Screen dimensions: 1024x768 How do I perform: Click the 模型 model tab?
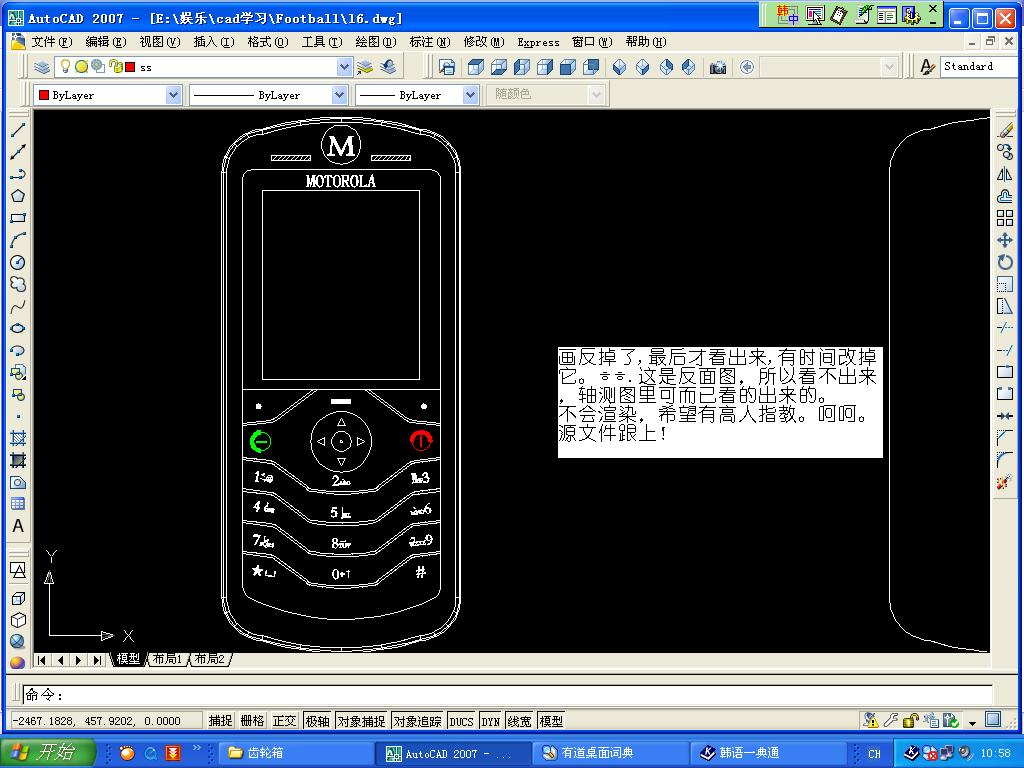(x=128, y=660)
